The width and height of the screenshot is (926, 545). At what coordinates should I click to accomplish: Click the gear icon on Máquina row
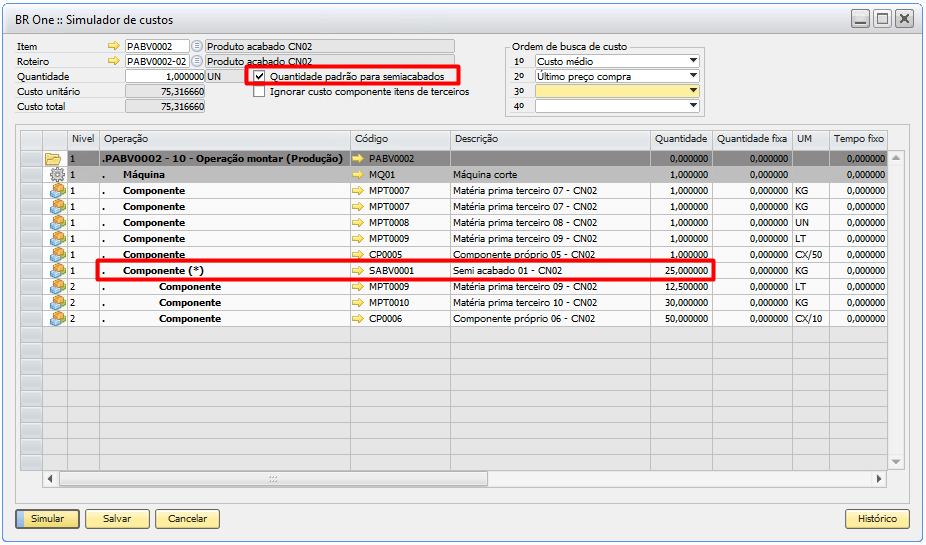click(57, 175)
